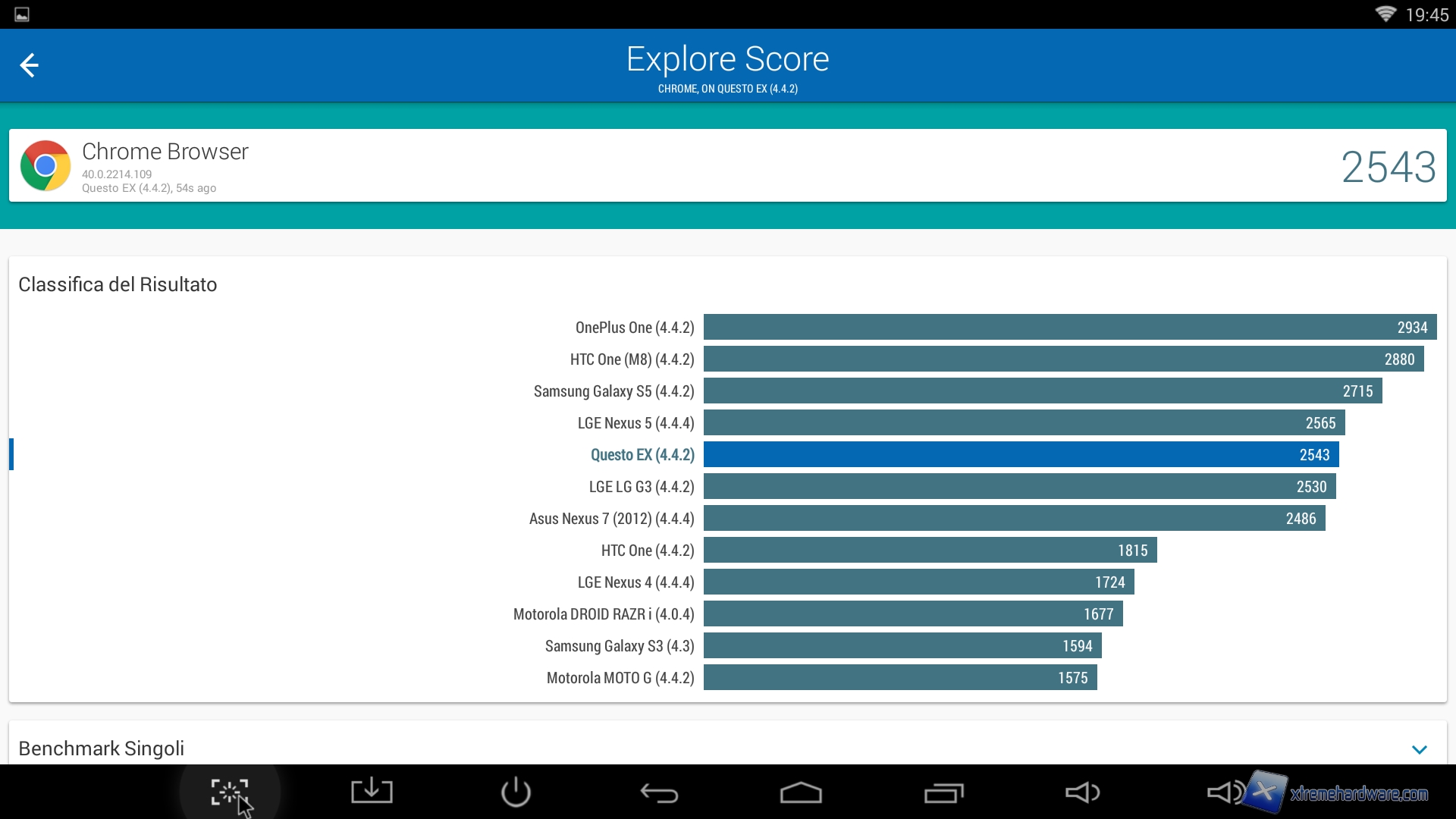Open the Chrome Browser 2543 result card
This screenshot has width=1456, height=819.
coord(728,165)
